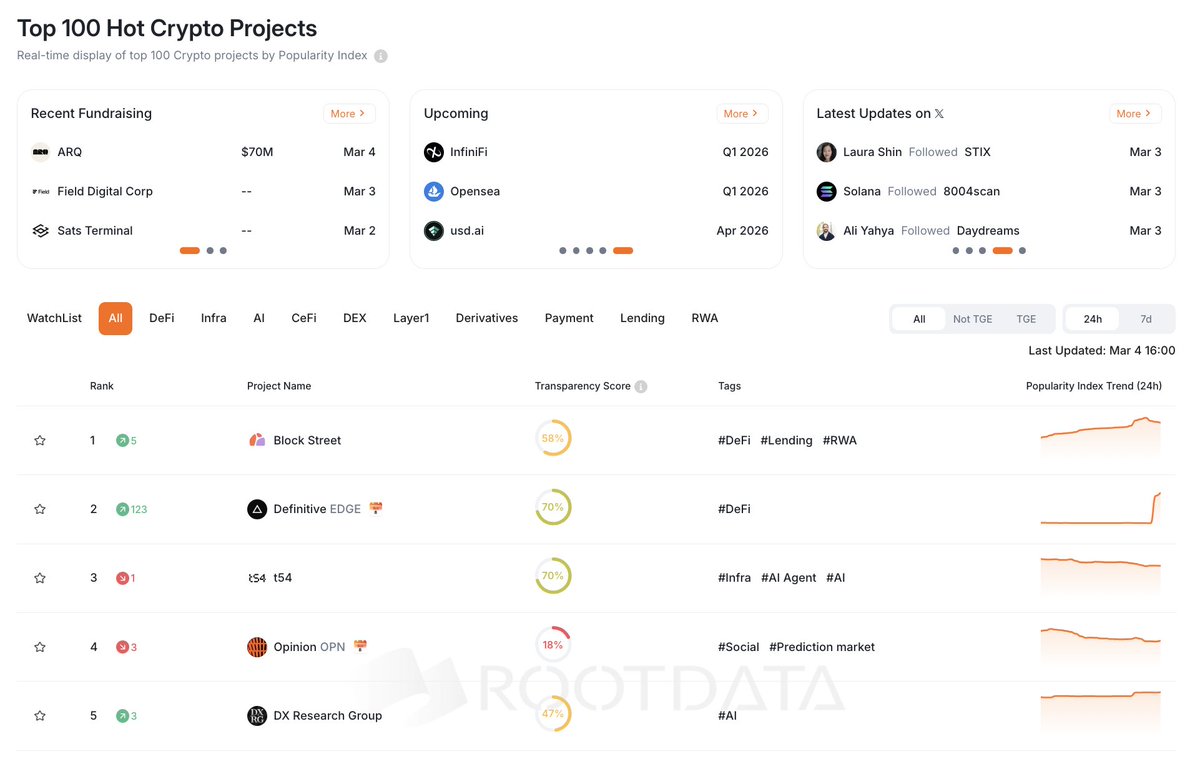Select the orange All category tab

pos(115,318)
